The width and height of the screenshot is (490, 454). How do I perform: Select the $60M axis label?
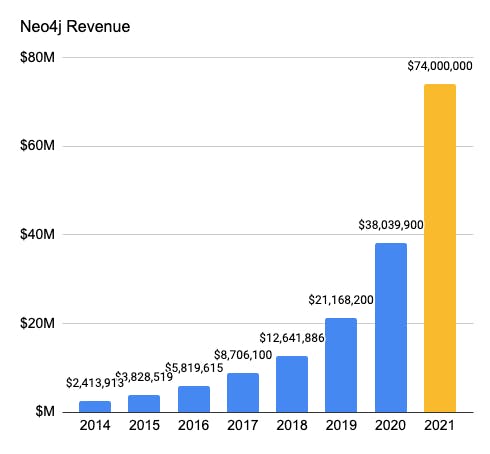pos(37,145)
